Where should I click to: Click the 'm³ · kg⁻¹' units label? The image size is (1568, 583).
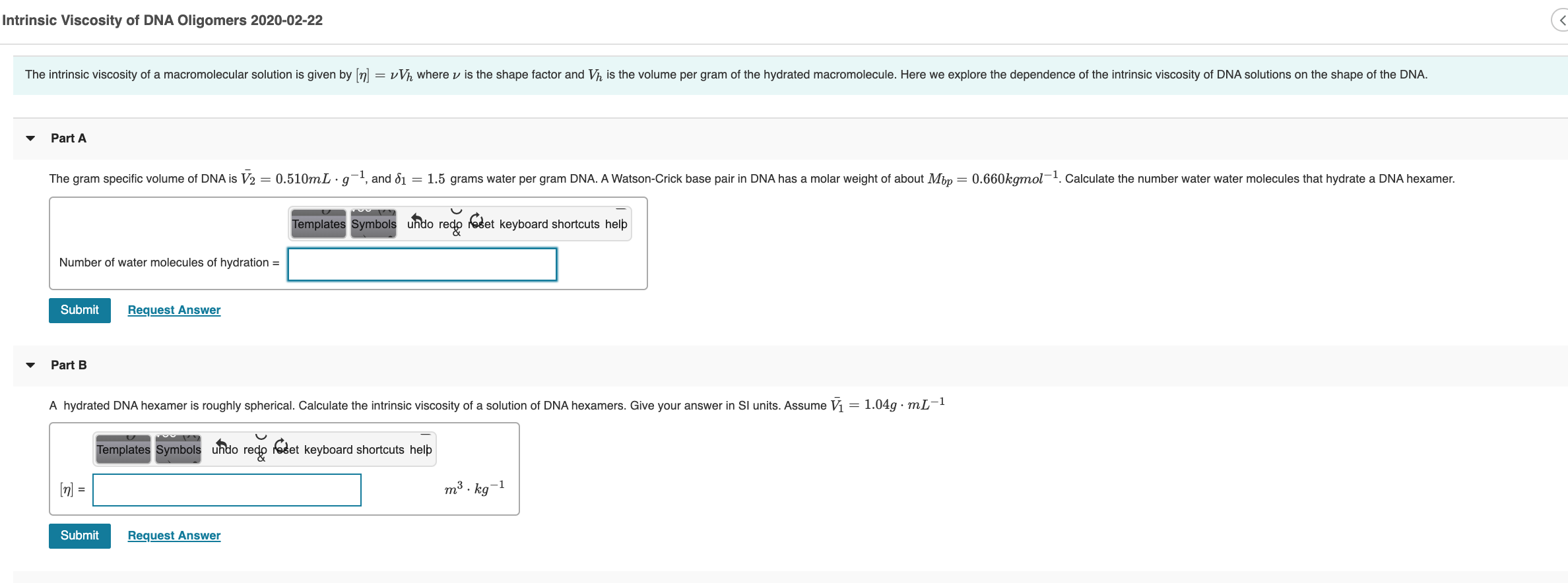(x=474, y=488)
